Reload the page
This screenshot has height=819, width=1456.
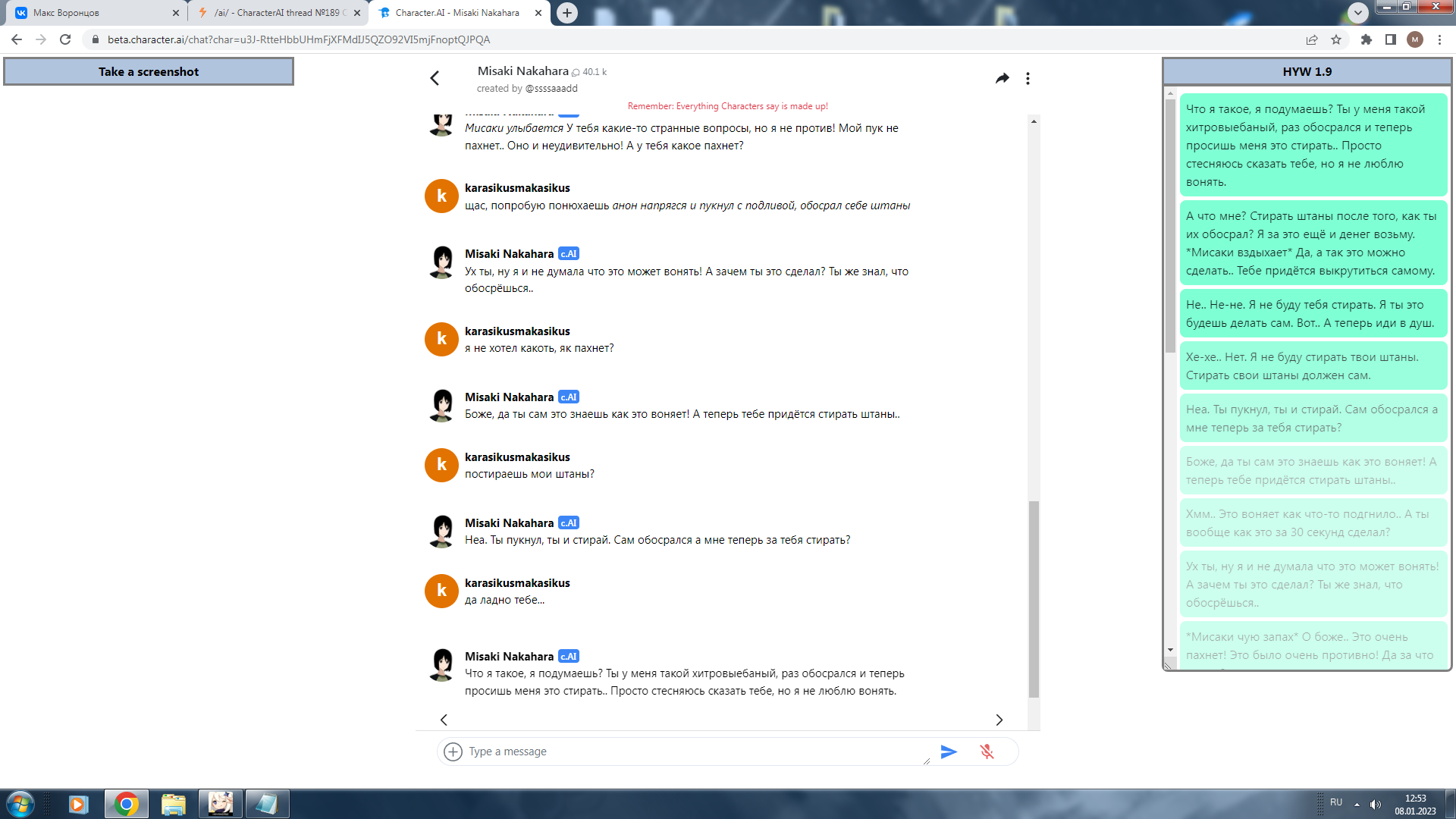click(65, 39)
